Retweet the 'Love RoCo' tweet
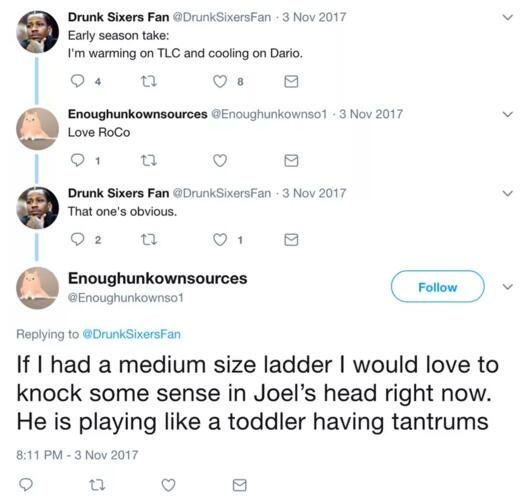Image resolution: width=525 pixels, height=496 pixels. (x=148, y=161)
